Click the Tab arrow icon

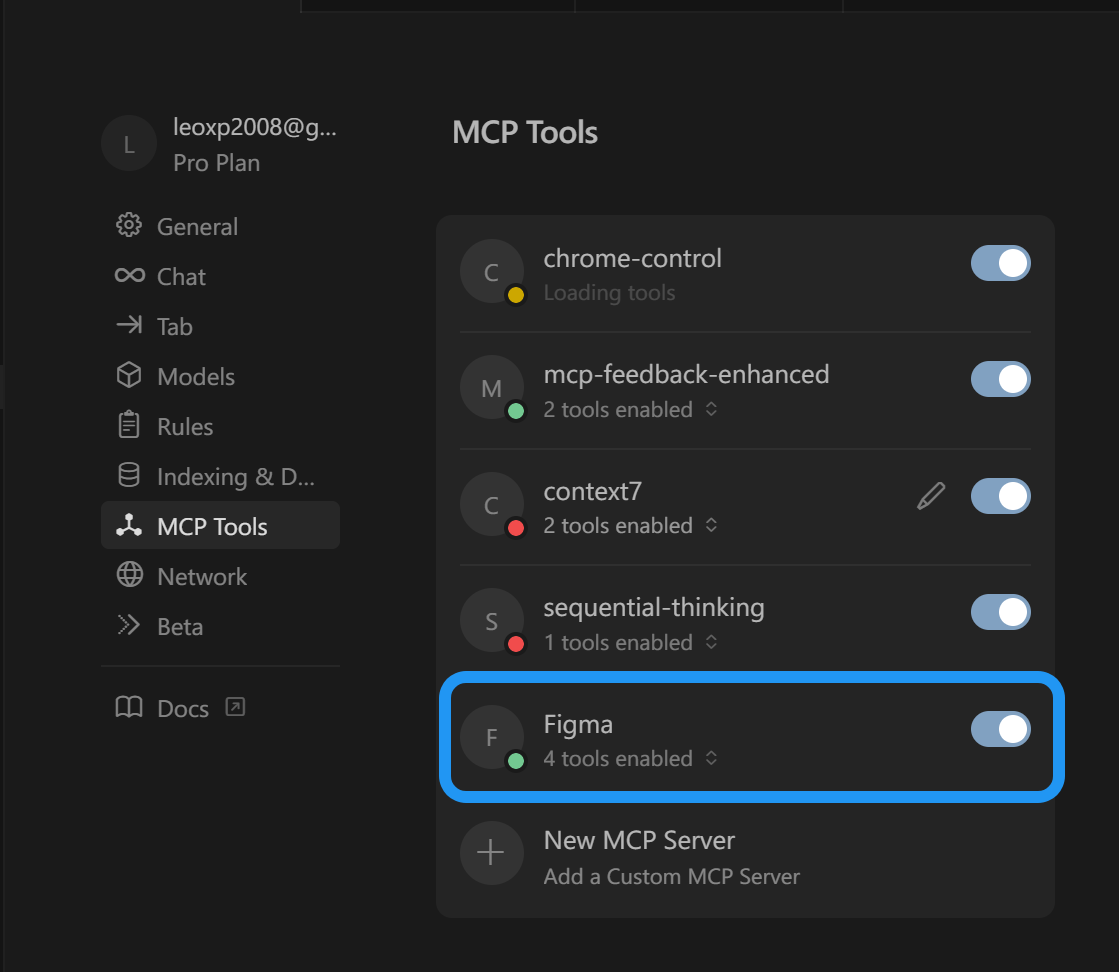click(129, 325)
